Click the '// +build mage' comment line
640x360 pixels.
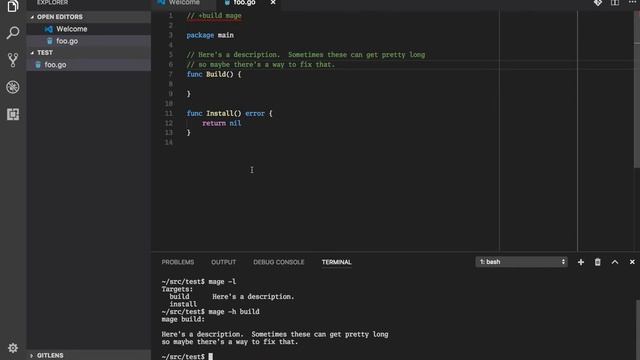[214, 16]
